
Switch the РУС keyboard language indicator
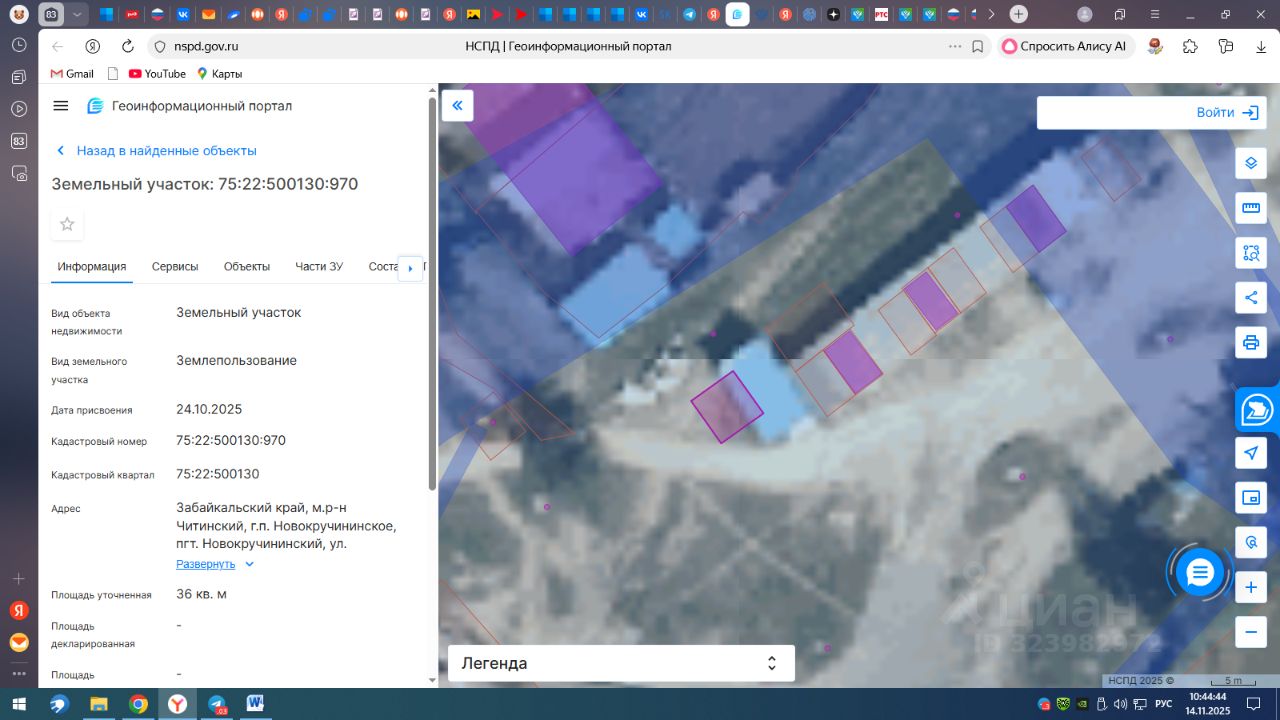1163,704
